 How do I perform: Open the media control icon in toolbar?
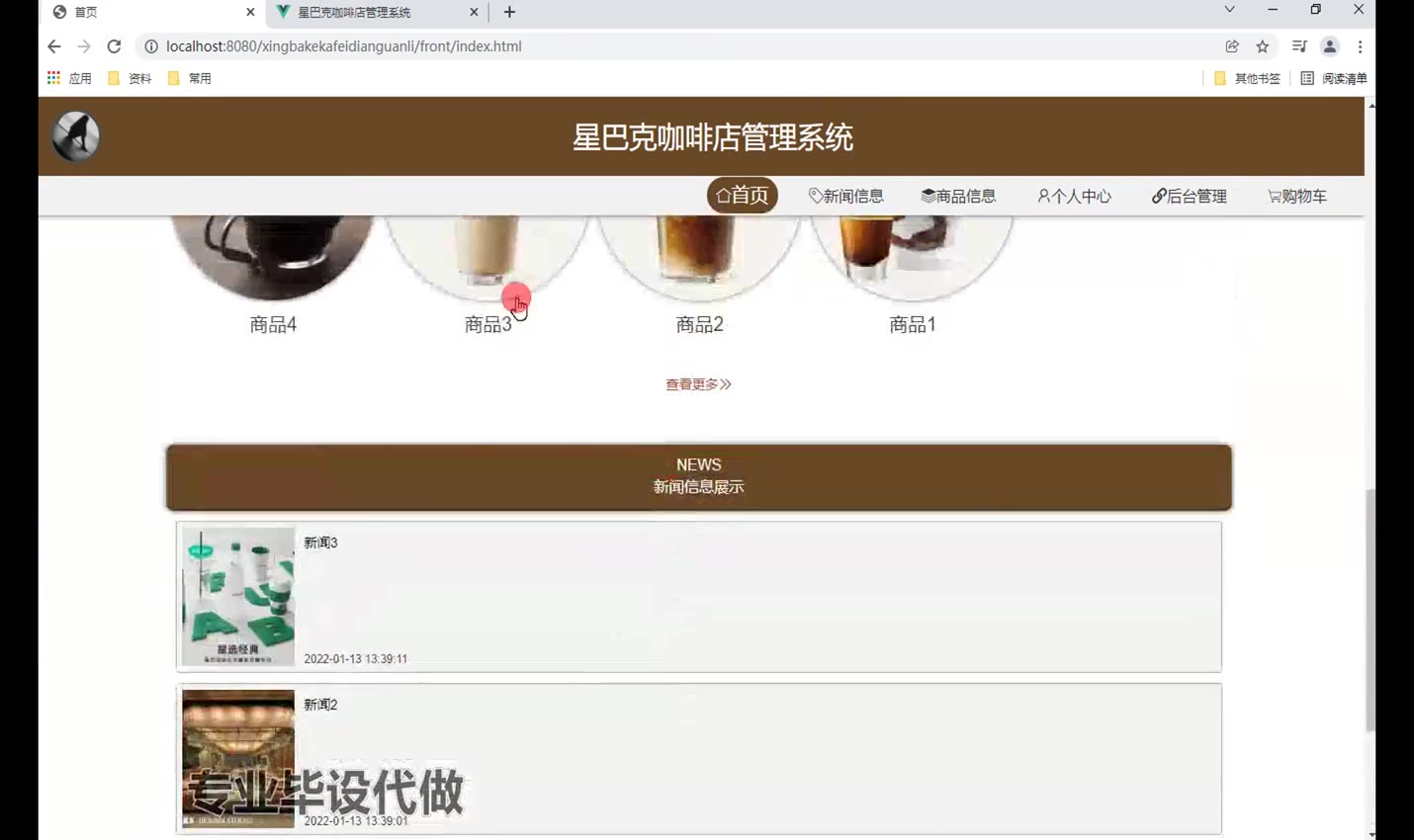pyautogui.click(x=1299, y=46)
